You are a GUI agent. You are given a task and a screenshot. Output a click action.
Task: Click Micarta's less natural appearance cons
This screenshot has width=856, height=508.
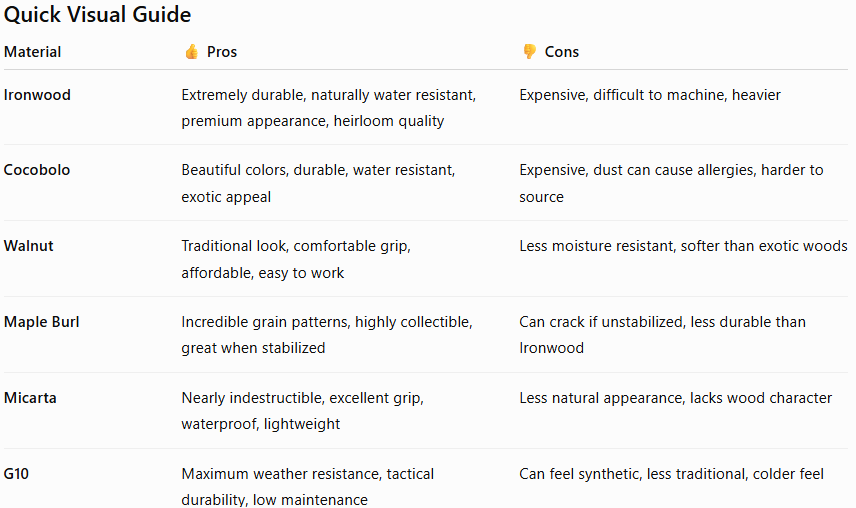pyautogui.click(x=675, y=398)
